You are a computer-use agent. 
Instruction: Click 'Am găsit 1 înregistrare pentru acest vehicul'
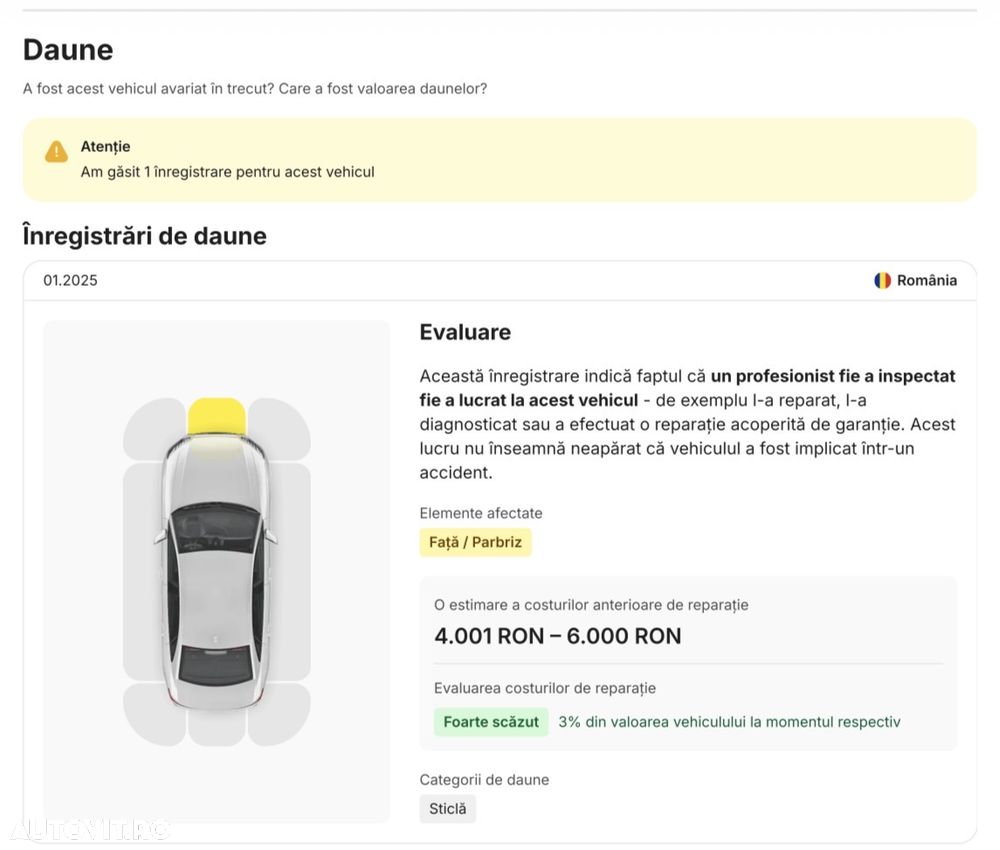[228, 172]
